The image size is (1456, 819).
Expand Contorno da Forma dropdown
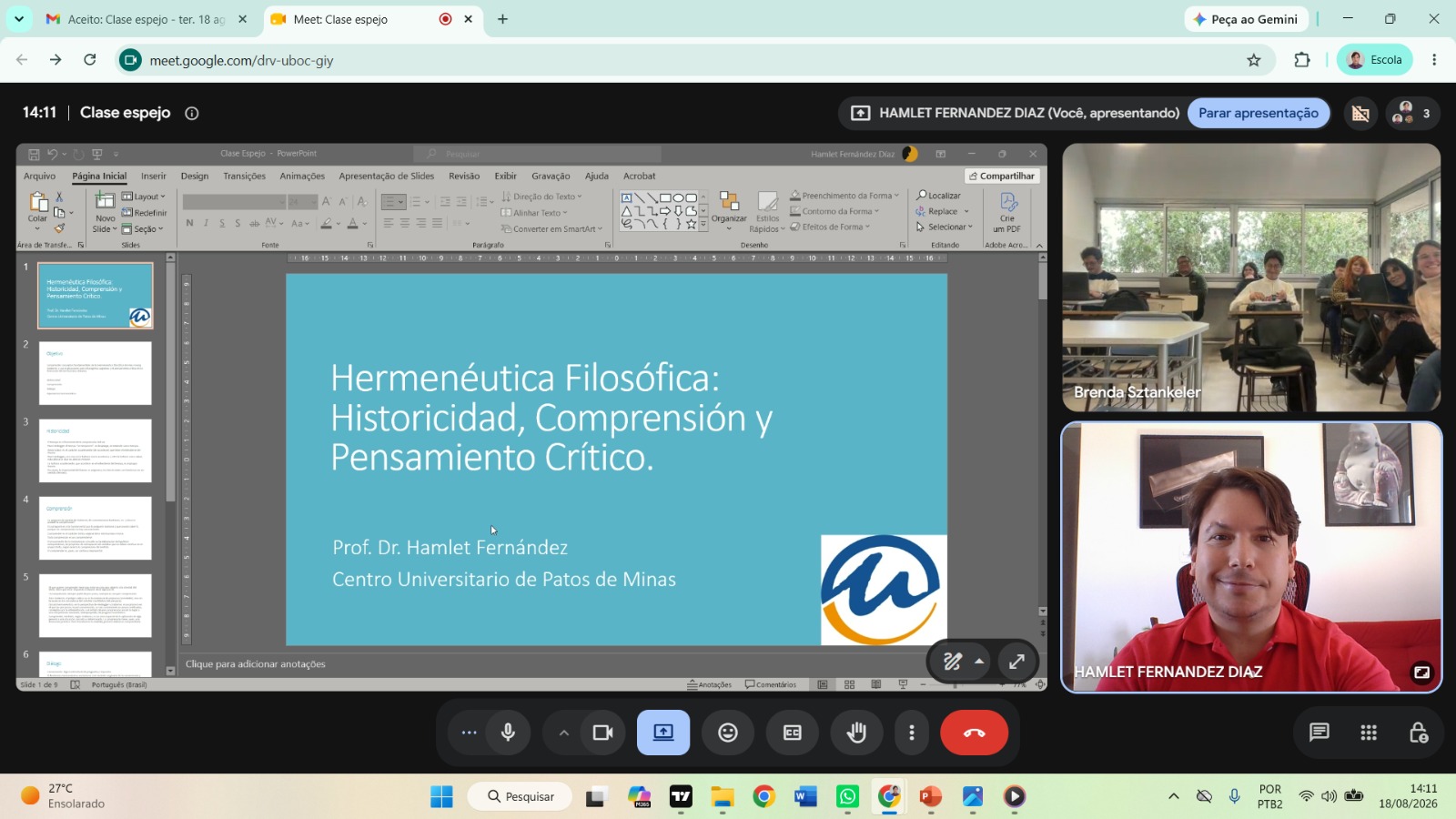[834, 211]
